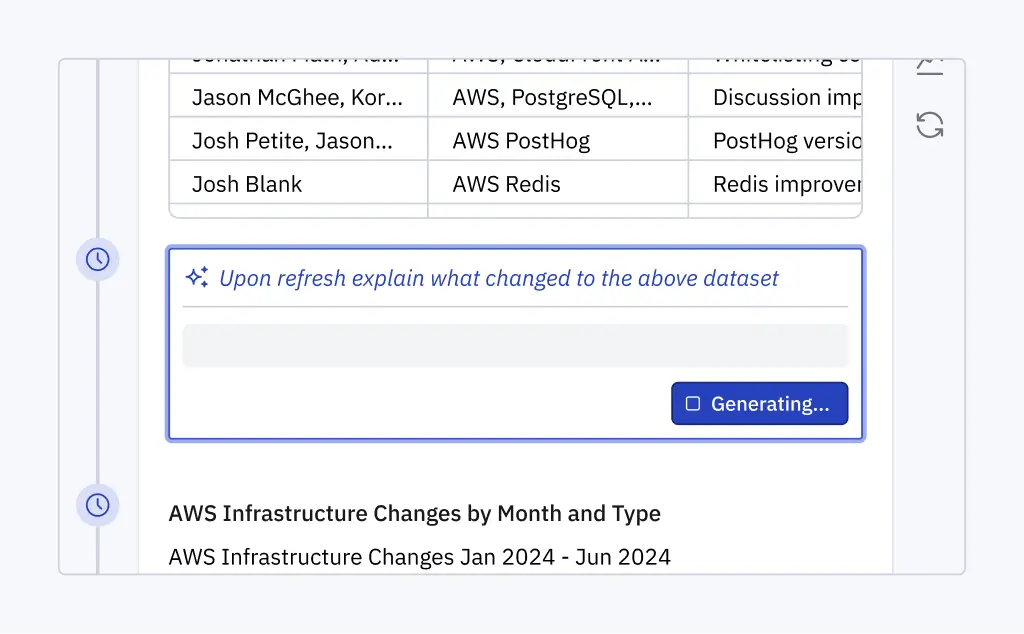Click the 'Upon refresh explain what changed' prompt text
Image resolution: width=1024 pixels, height=634 pixels.
coord(498,279)
